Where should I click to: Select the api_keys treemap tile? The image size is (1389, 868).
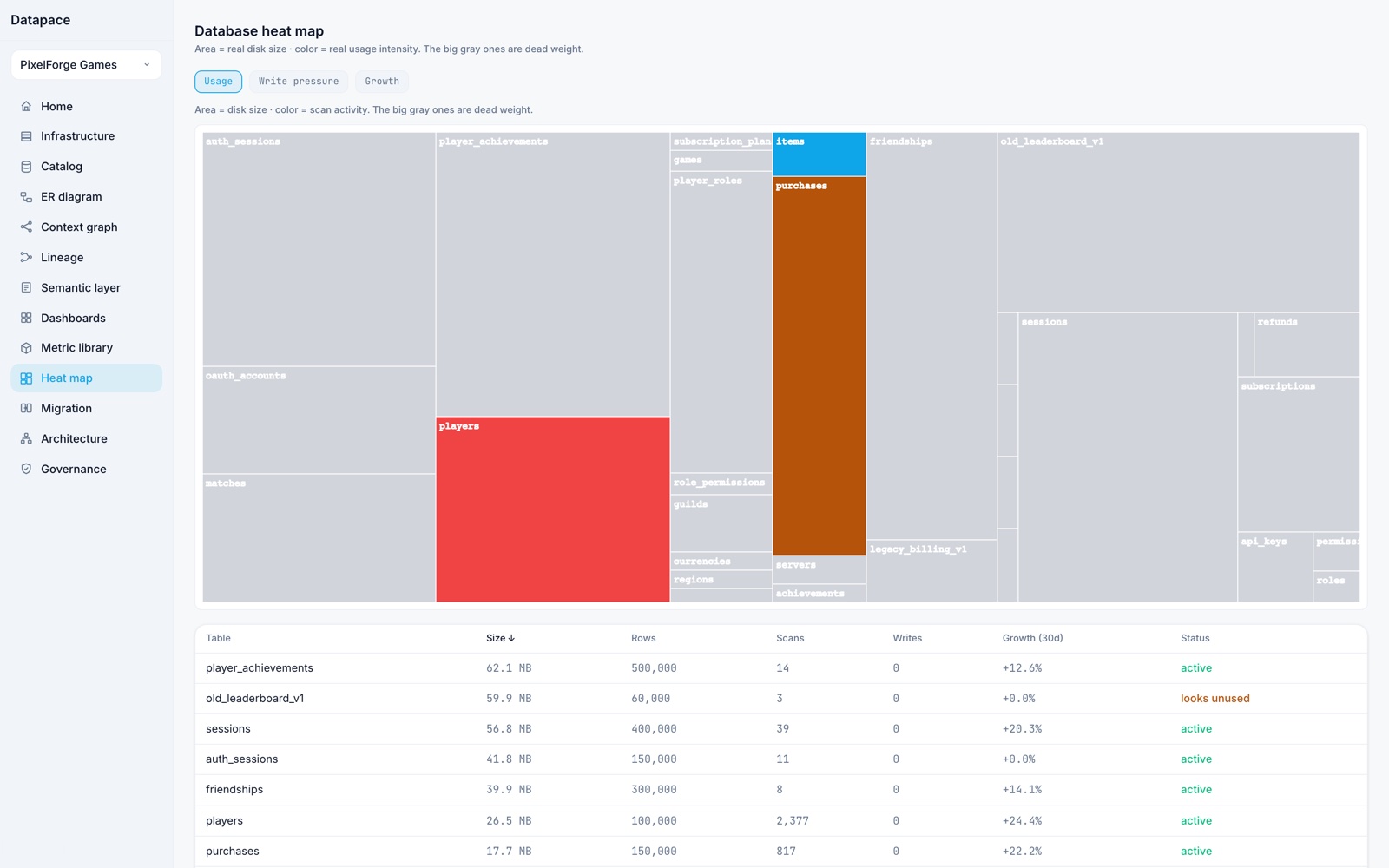[x=1275, y=568]
